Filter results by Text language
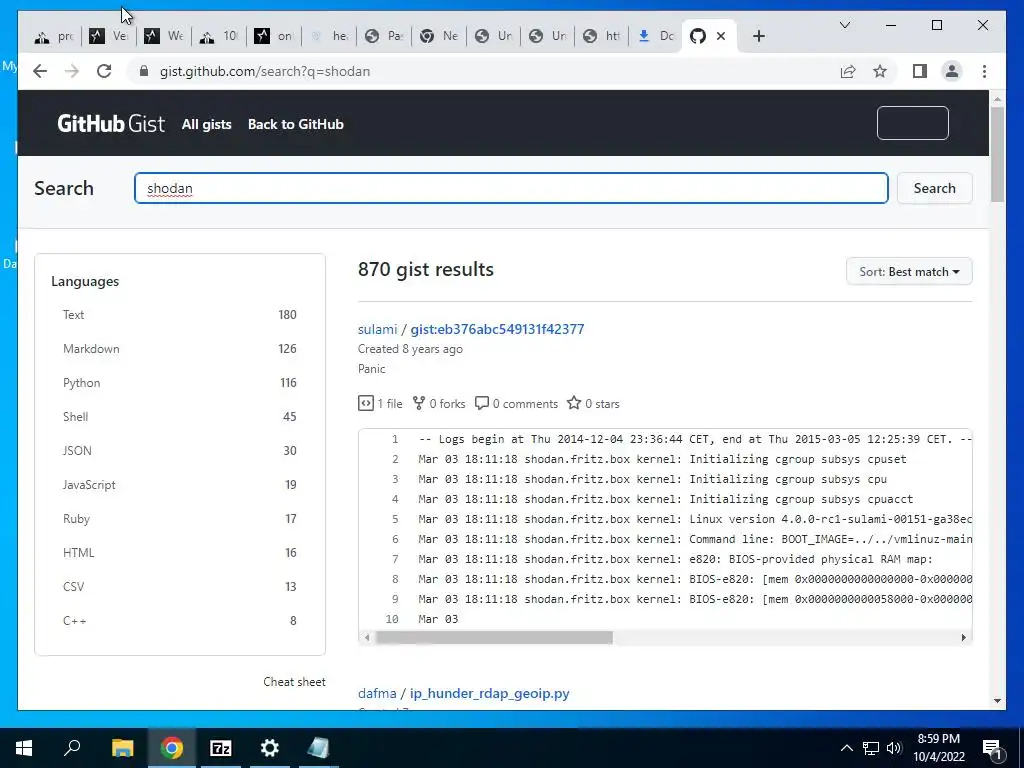The height and width of the screenshot is (768, 1024). coord(180,315)
